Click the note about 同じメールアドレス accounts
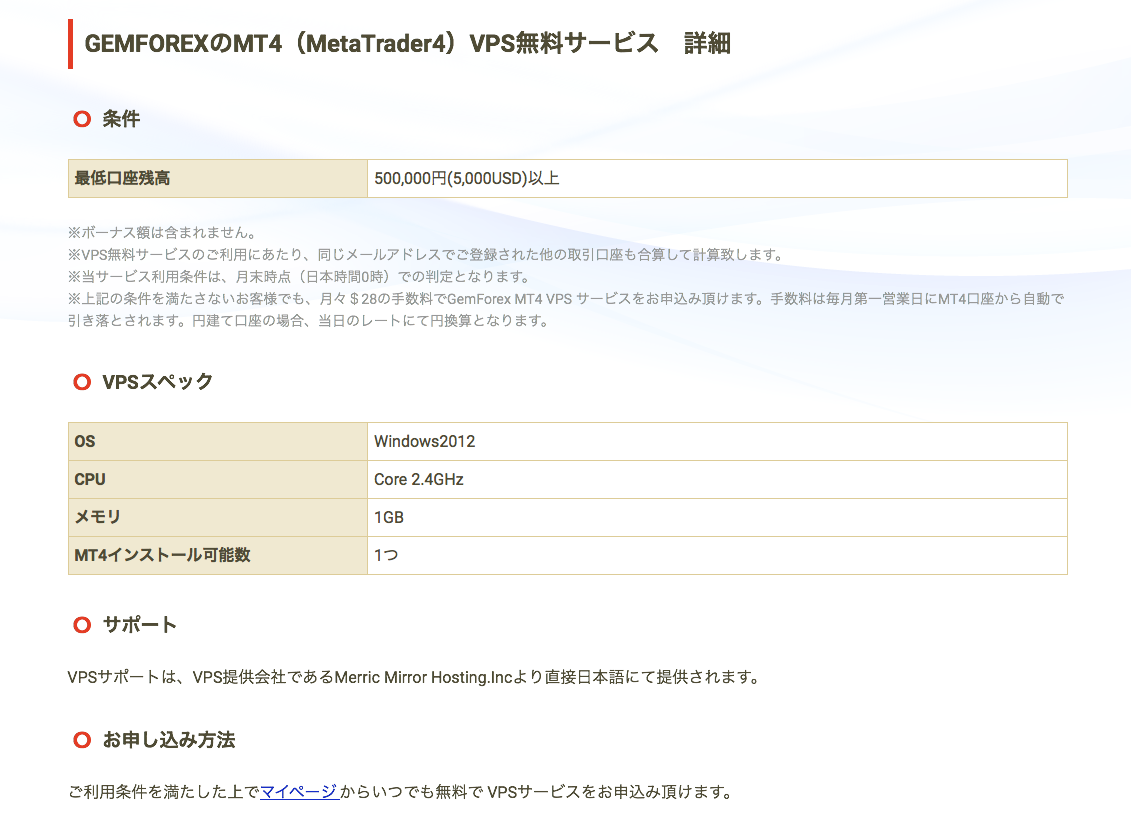 pyautogui.click(x=426, y=255)
